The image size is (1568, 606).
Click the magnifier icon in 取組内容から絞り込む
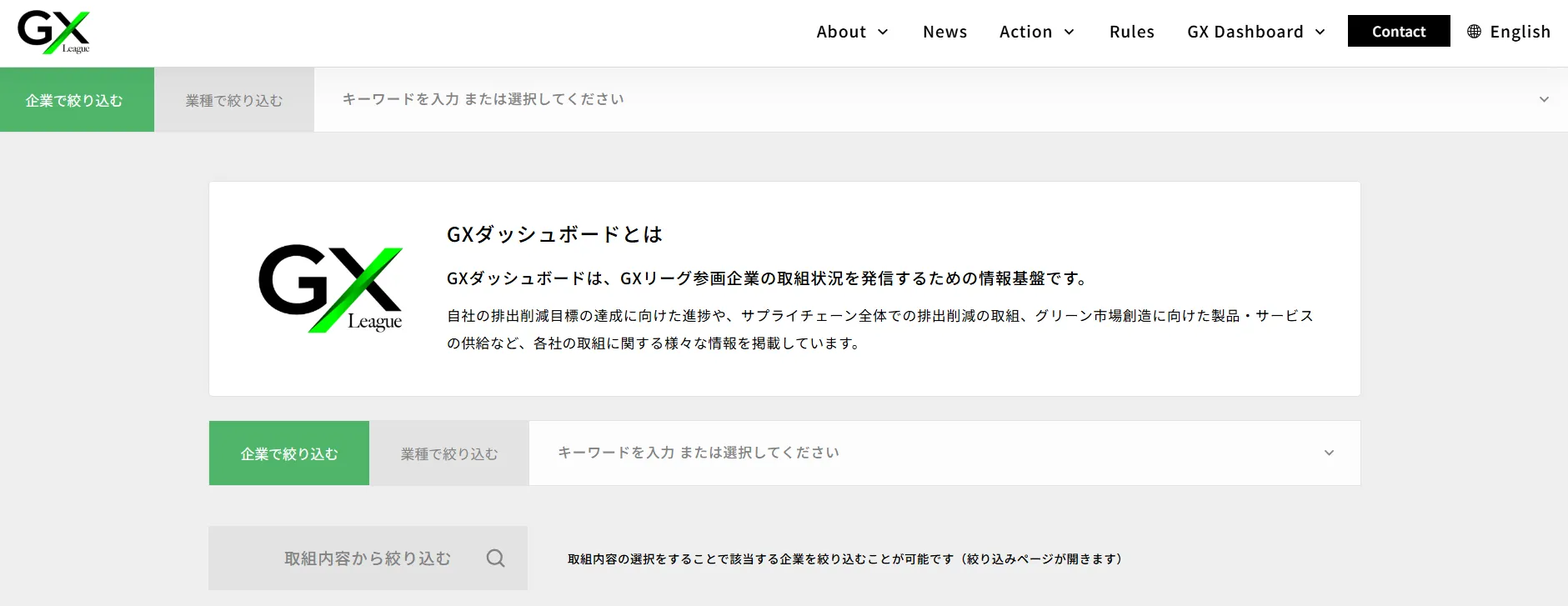pyautogui.click(x=495, y=558)
